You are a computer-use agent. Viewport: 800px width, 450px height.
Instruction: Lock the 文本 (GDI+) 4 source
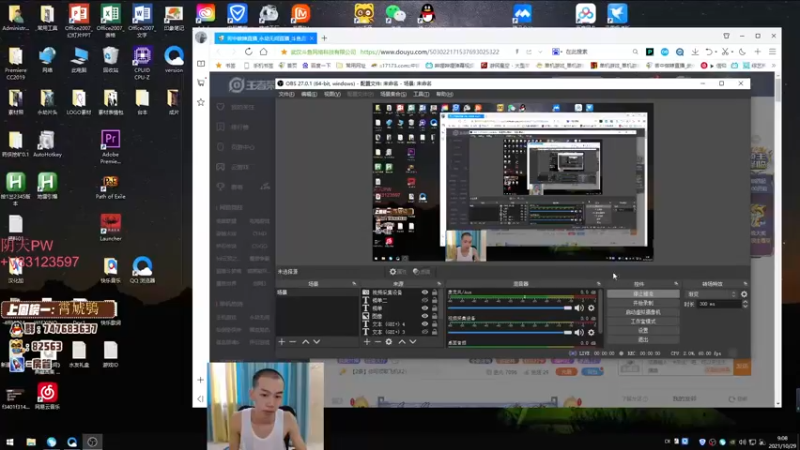(x=435, y=324)
